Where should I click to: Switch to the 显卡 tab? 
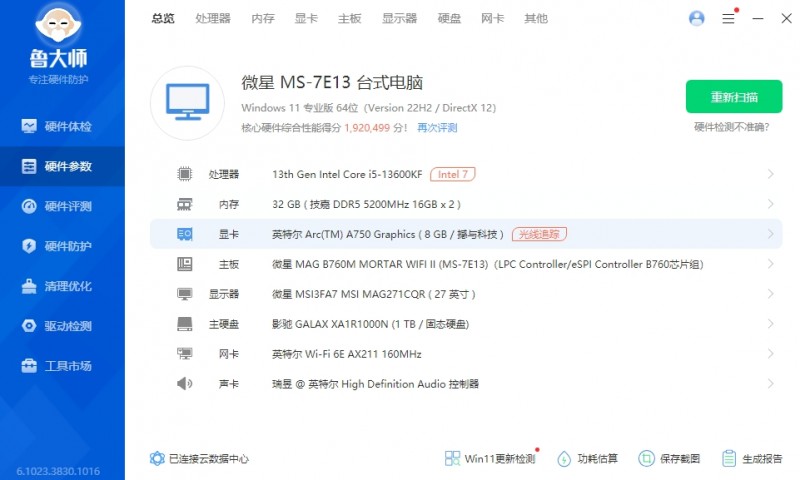tap(306, 19)
